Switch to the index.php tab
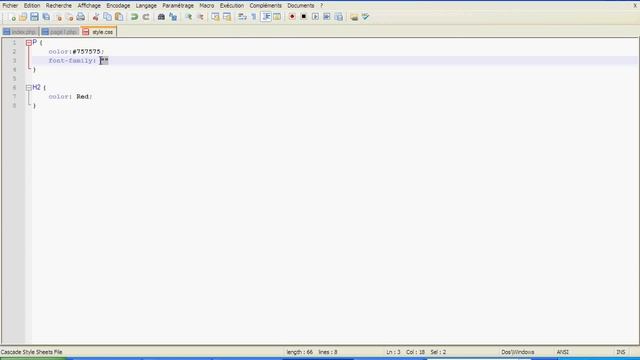 pyautogui.click(x=20, y=32)
